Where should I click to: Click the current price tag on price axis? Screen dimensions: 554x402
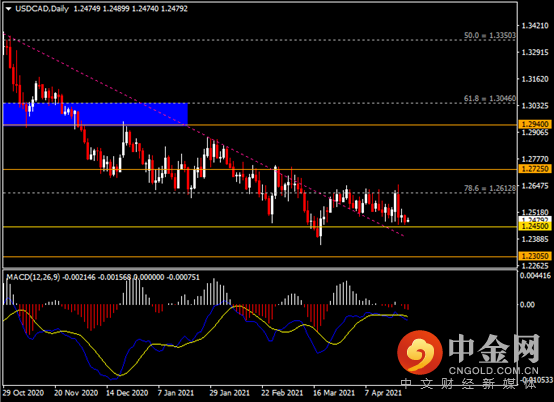tap(535, 220)
